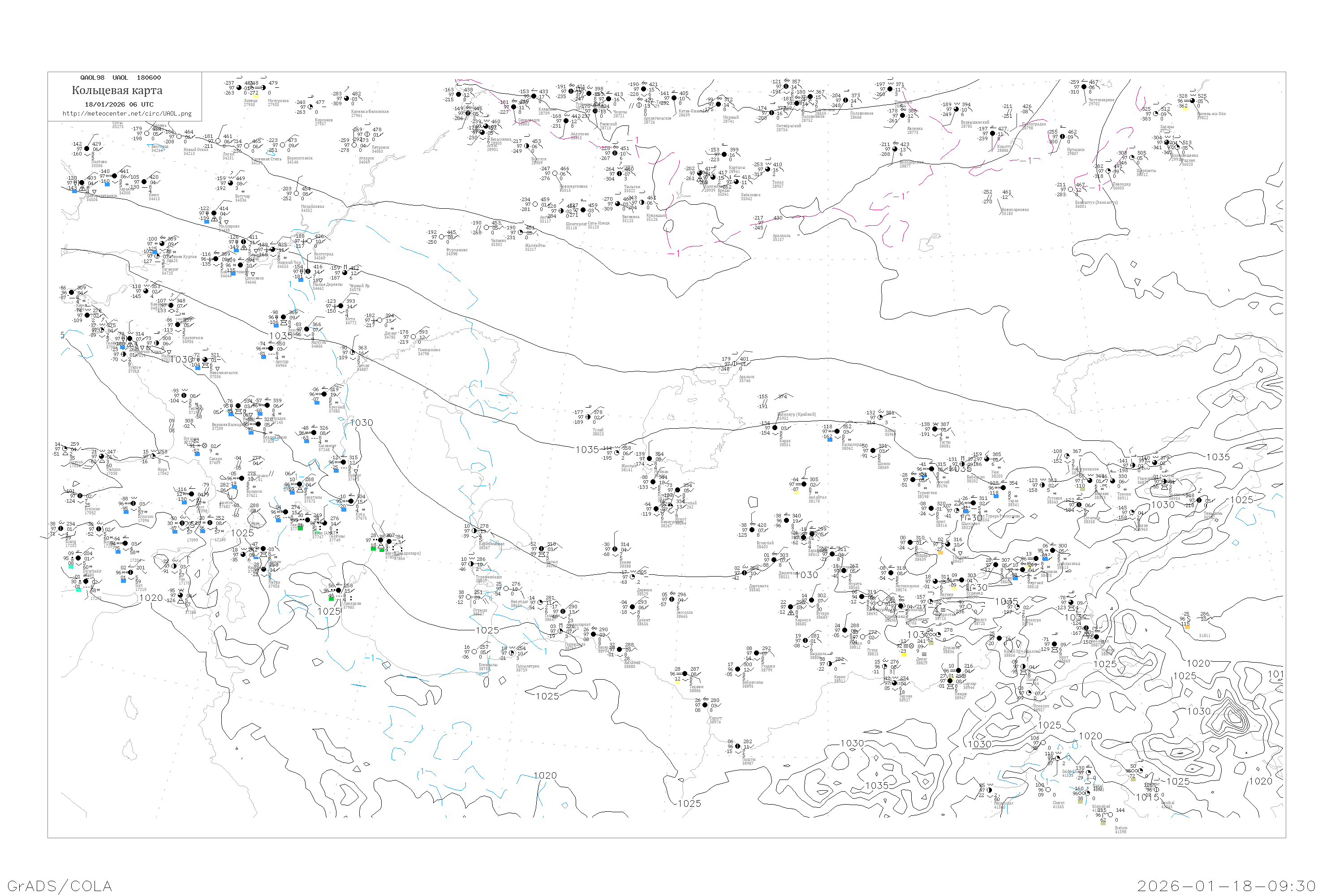The height and width of the screenshot is (896, 1344).
Task: Click the open station circle near Михайловка
Action: tap(297, 193)
